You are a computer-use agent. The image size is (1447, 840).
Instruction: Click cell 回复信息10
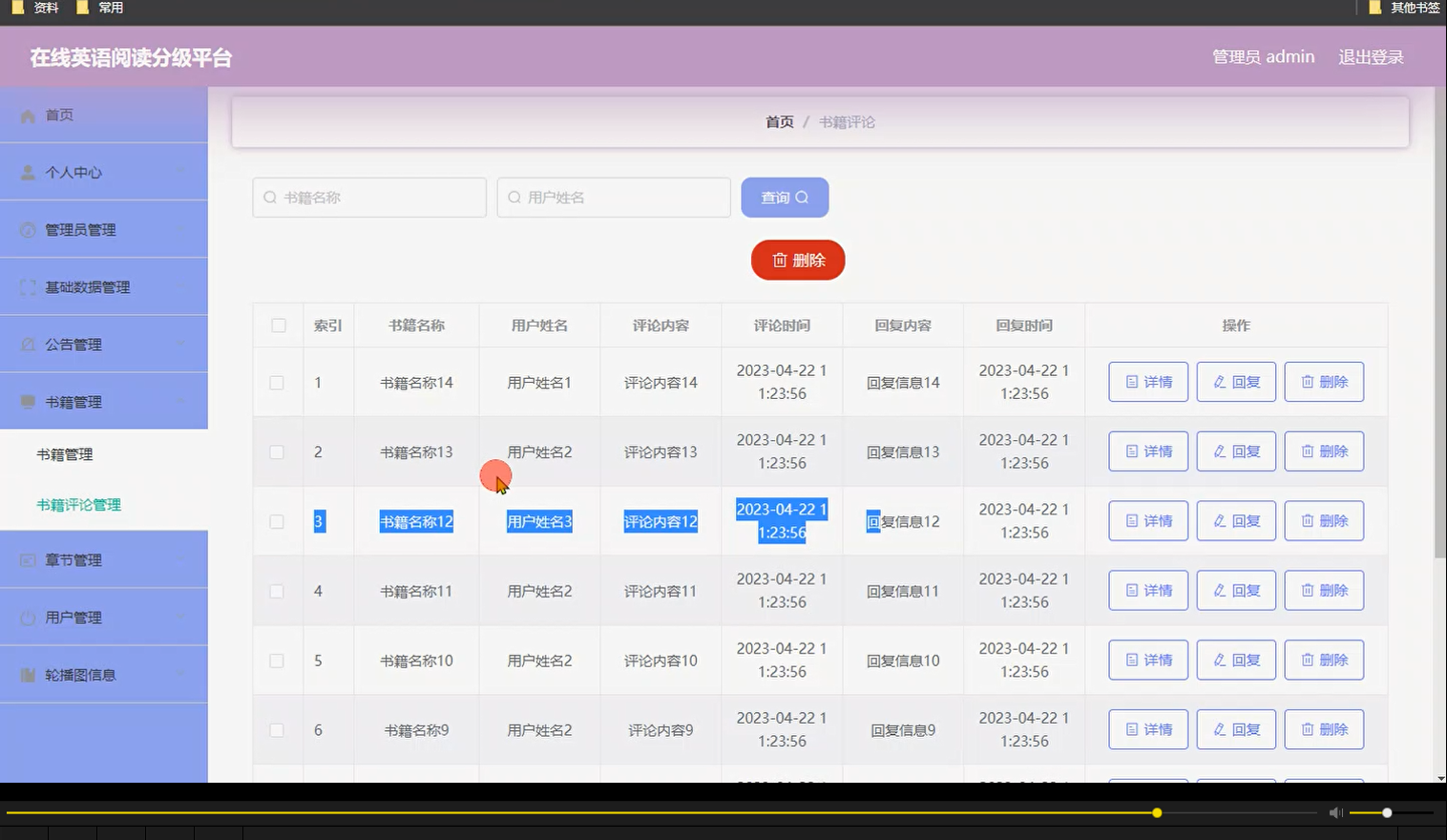click(903, 661)
